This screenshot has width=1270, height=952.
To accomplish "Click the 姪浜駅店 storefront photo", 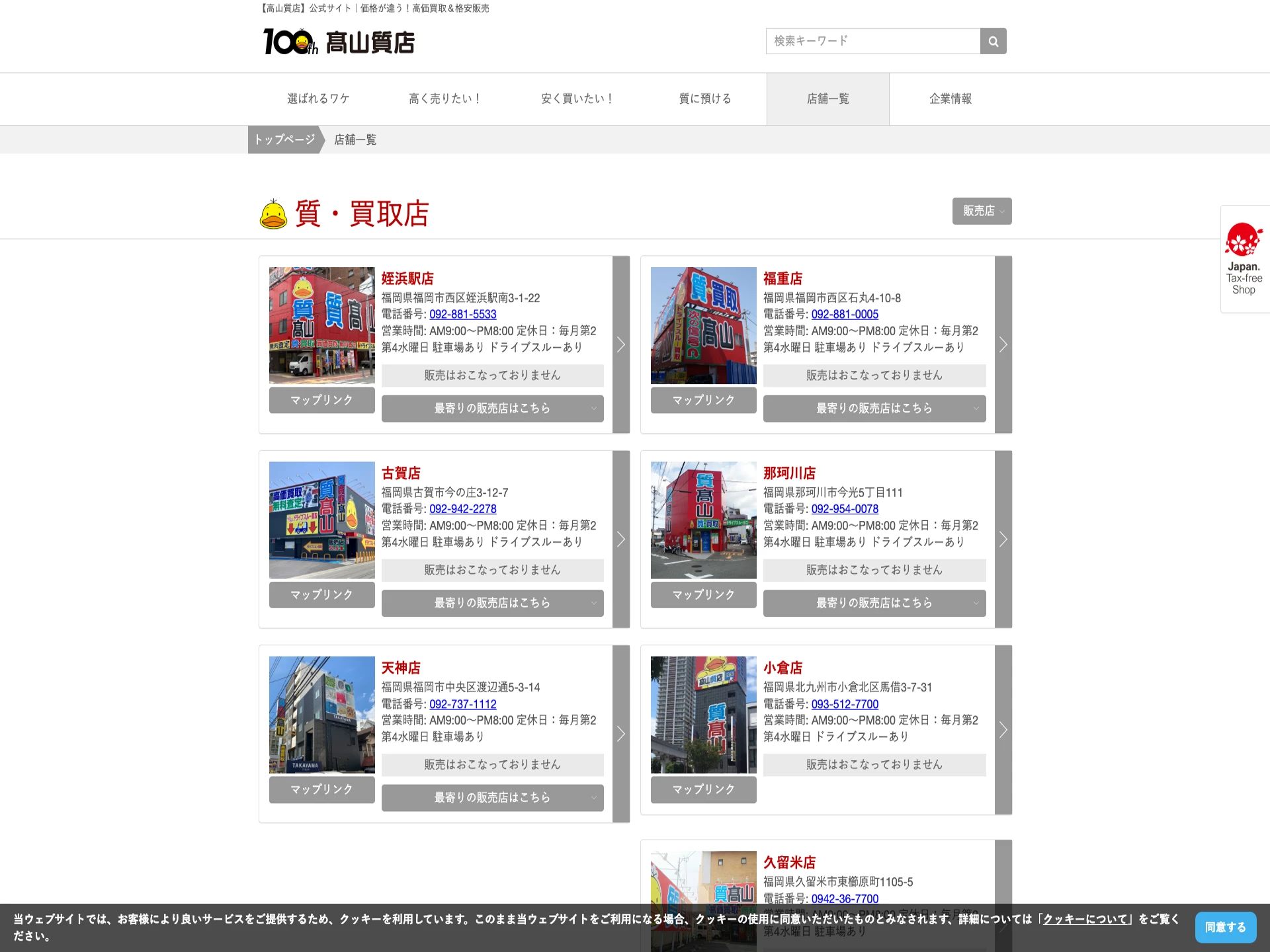I will [322, 325].
